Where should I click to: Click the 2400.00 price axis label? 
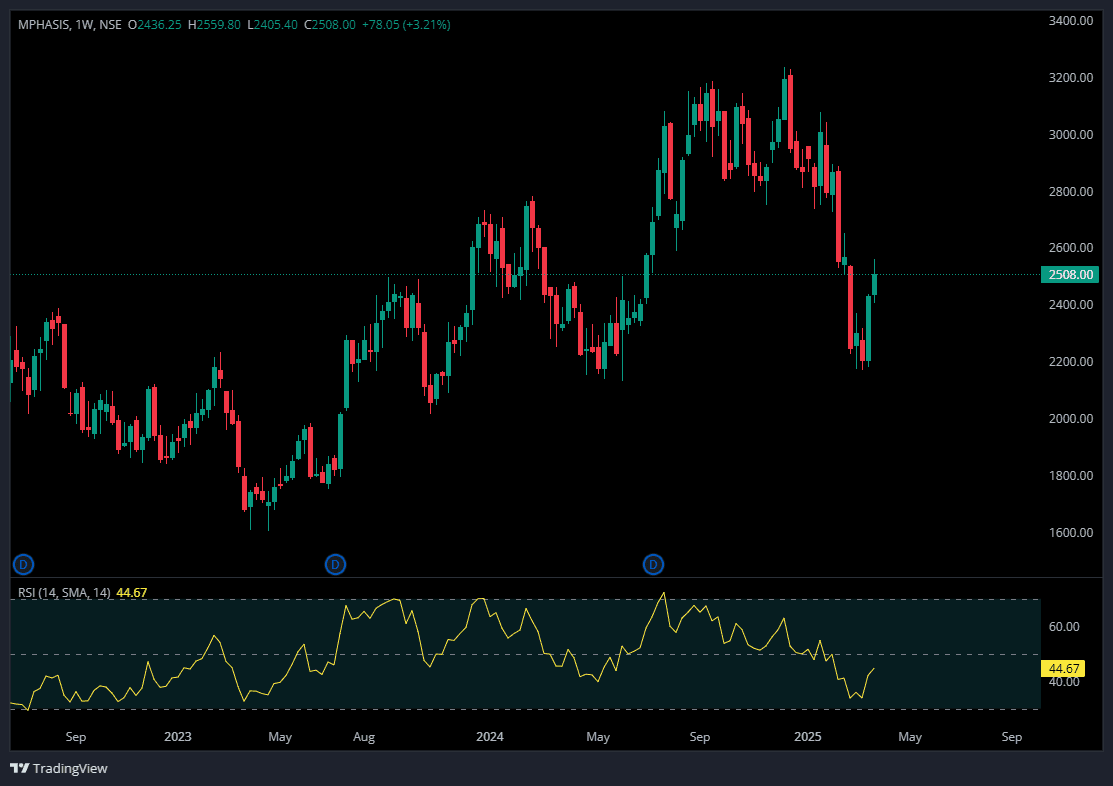pyautogui.click(x=1070, y=305)
